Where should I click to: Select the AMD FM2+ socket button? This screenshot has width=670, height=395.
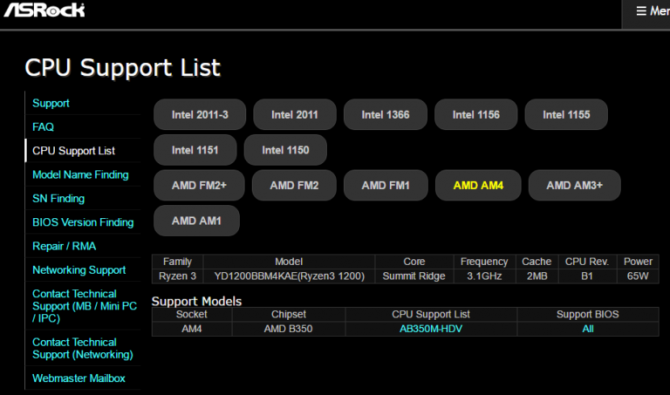point(199,185)
